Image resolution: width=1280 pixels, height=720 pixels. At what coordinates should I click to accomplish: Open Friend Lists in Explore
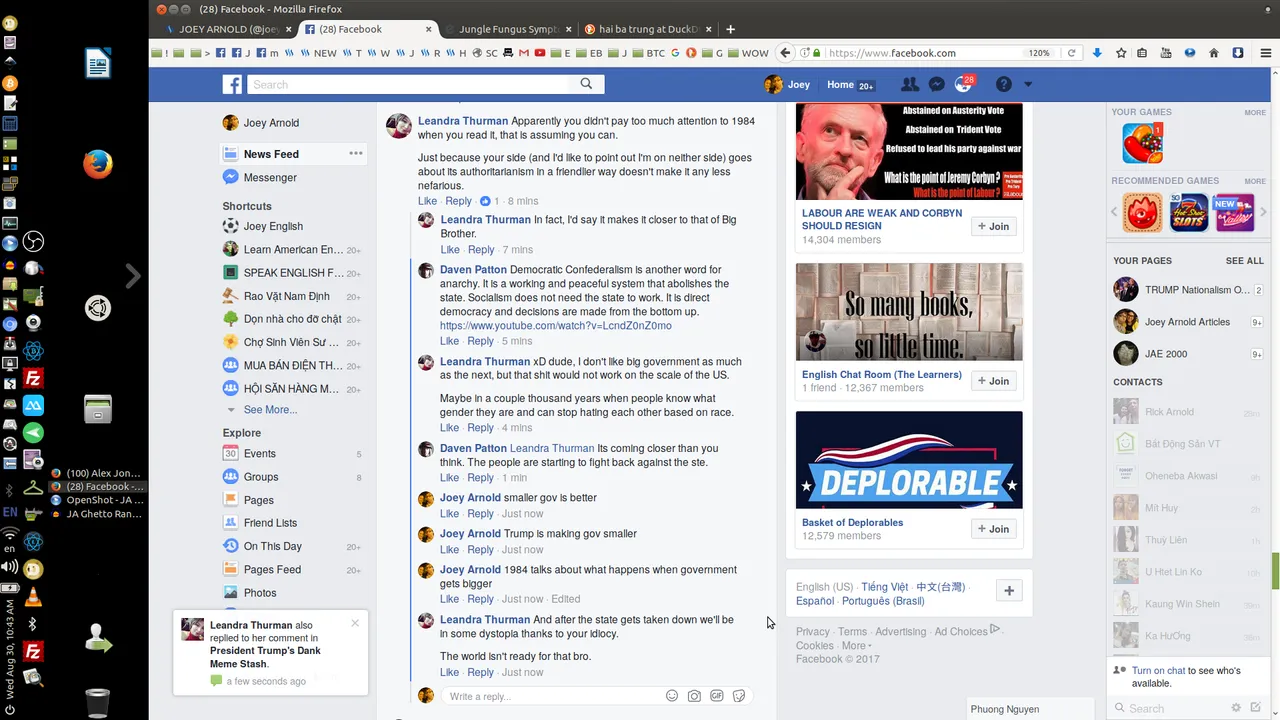pyautogui.click(x=270, y=523)
